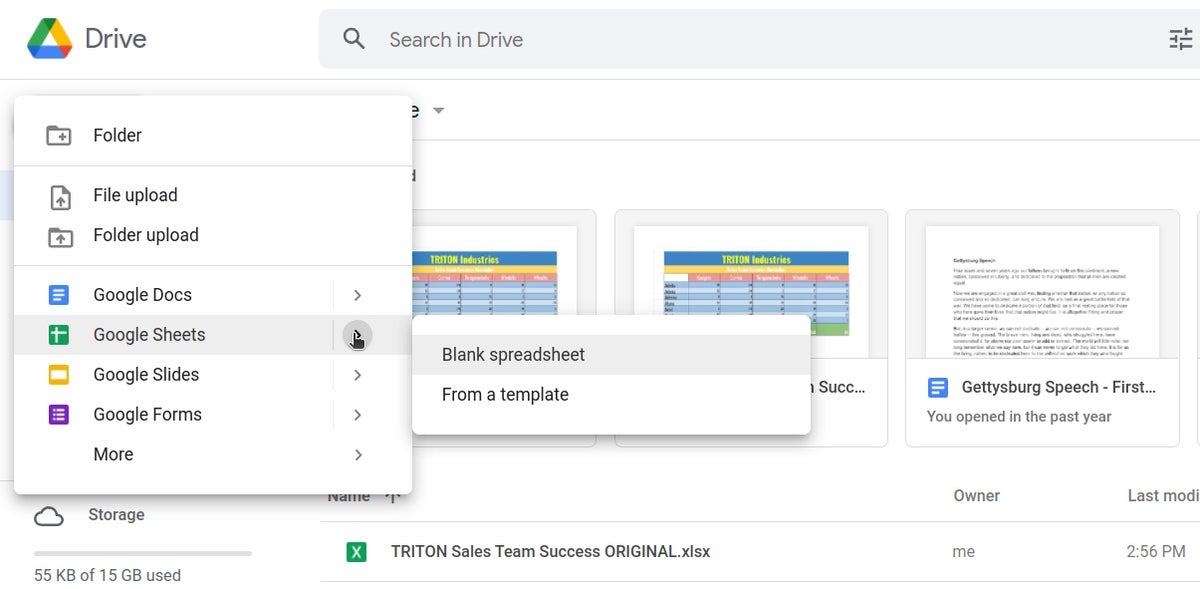Click the Name column sort arrow
1200x589 pixels.
[393, 496]
